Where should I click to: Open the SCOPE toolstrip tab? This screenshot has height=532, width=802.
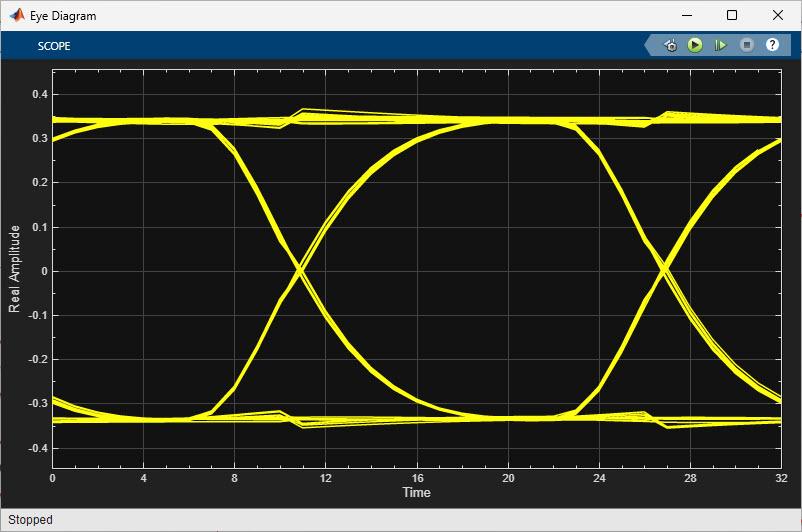(x=54, y=46)
